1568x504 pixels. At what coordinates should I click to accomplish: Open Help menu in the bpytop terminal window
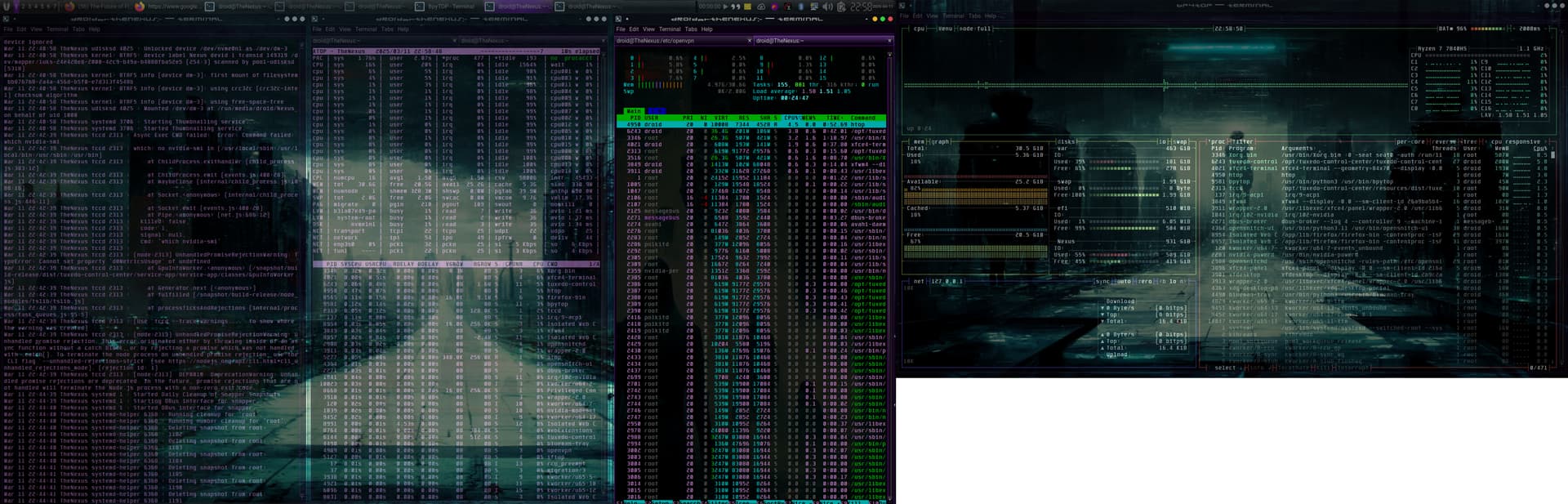(990, 16)
